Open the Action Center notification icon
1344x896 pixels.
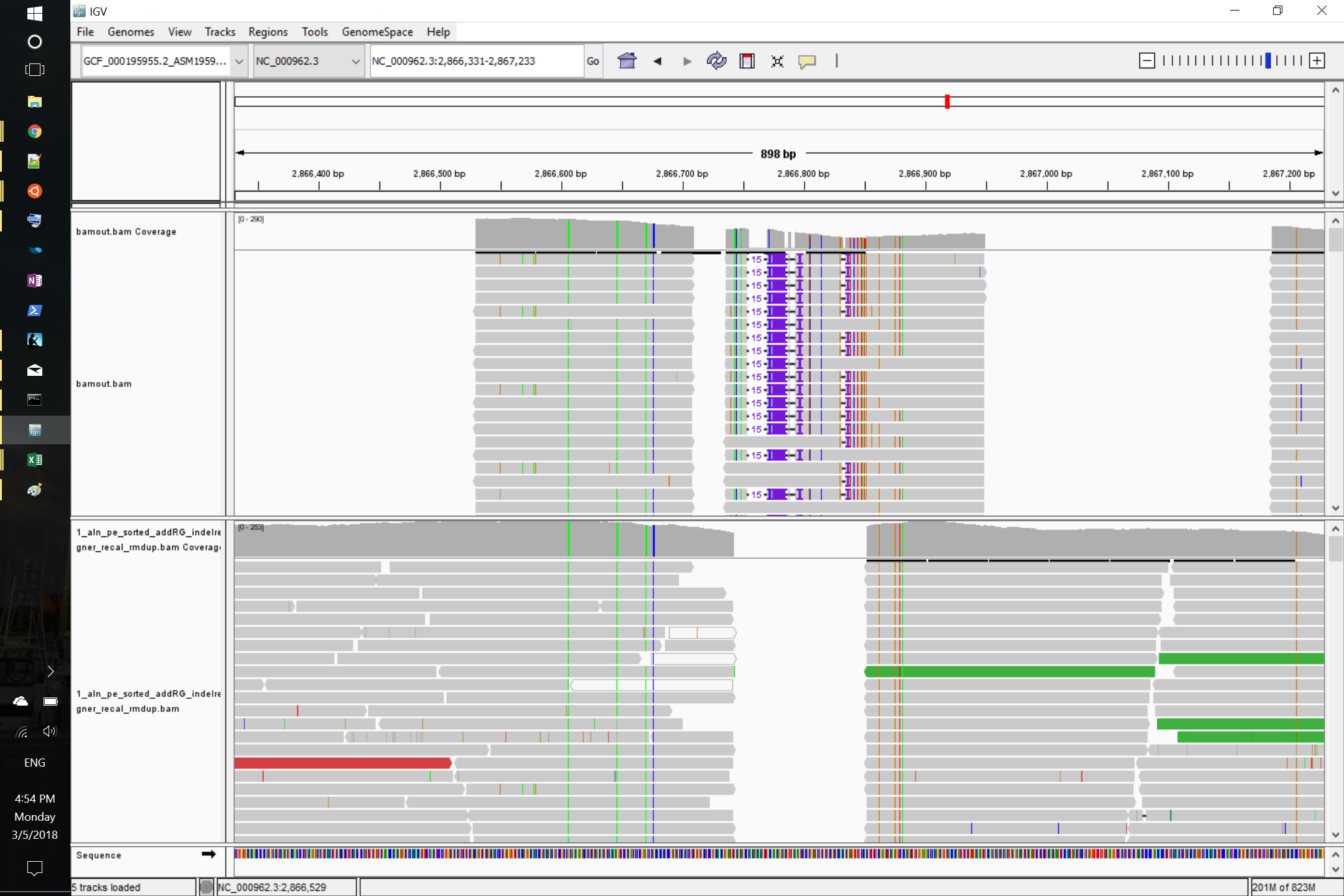tap(35, 867)
